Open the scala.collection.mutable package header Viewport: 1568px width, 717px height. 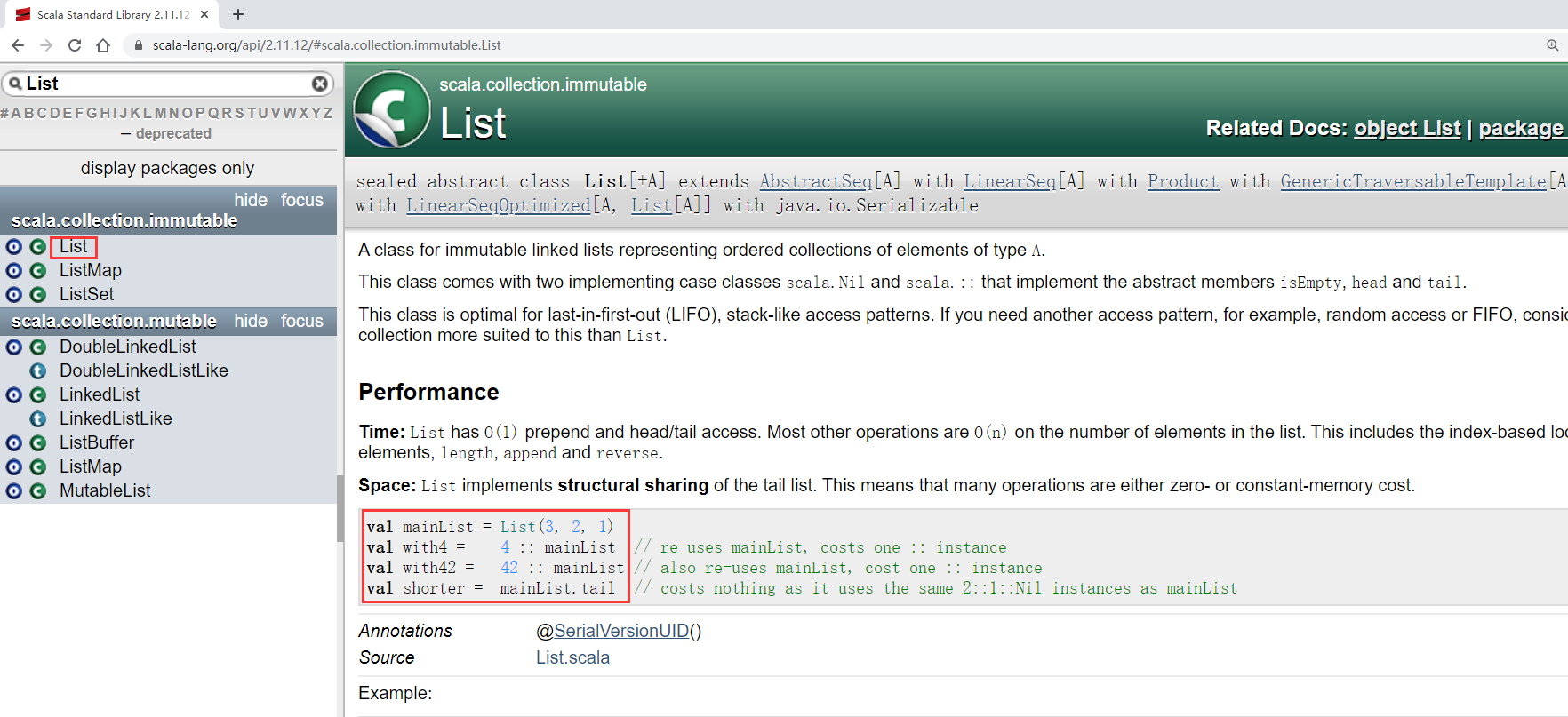(114, 321)
